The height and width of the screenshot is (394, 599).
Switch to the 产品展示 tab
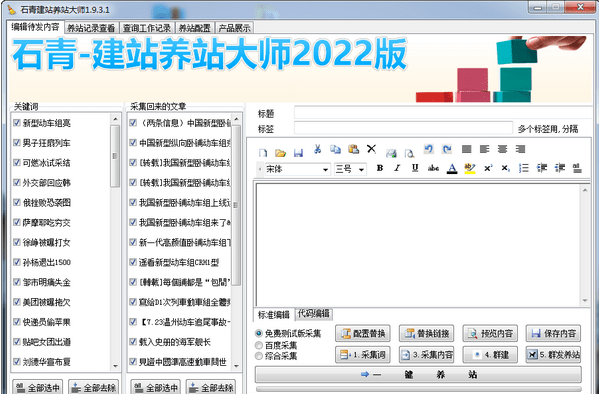(x=235, y=28)
